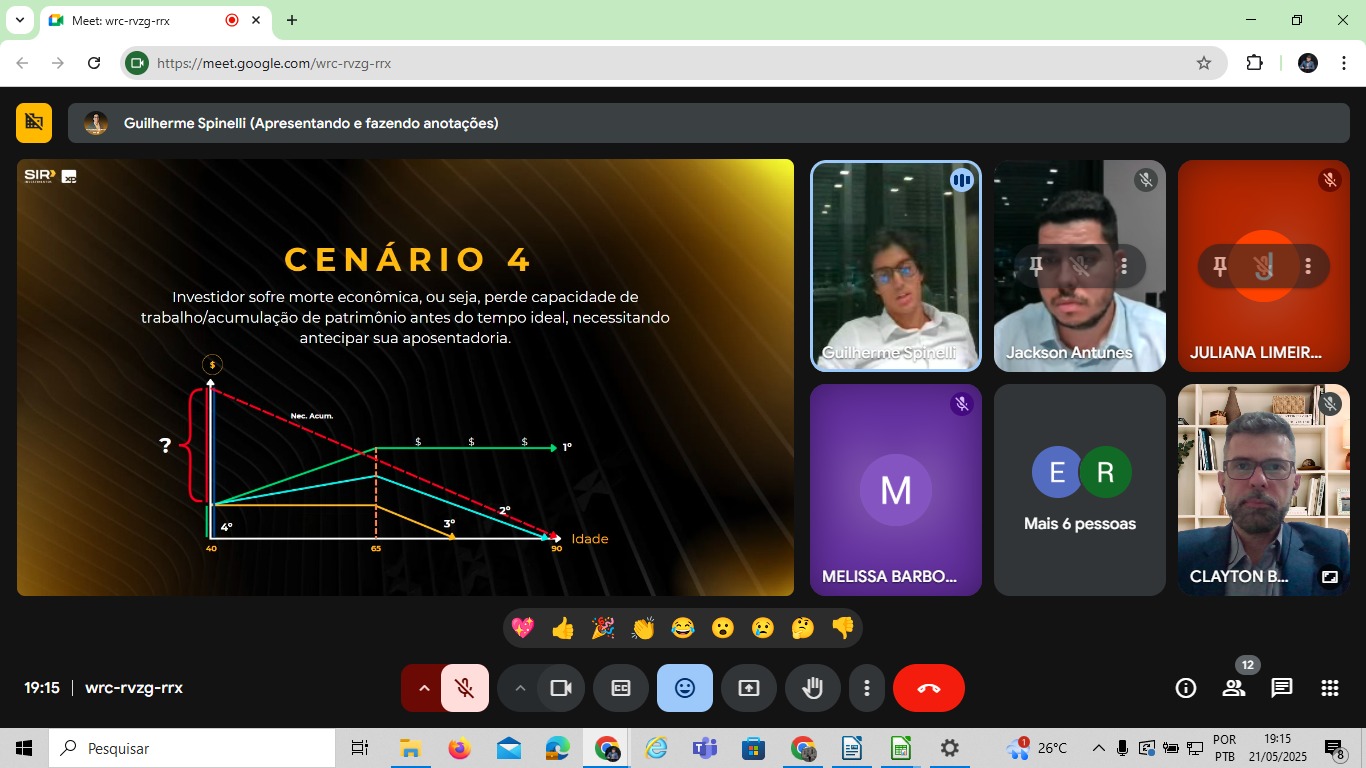Send the clapping hands reaction
The height and width of the screenshot is (768, 1366).
click(643, 628)
